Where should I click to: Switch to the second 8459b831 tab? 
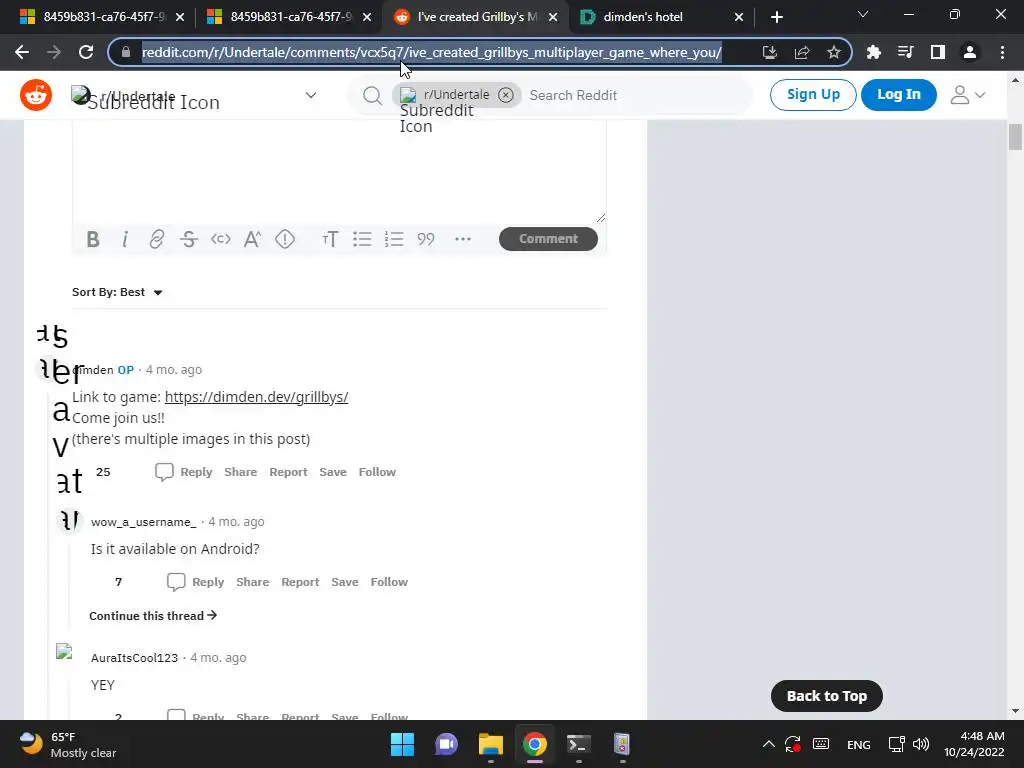point(289,17)
